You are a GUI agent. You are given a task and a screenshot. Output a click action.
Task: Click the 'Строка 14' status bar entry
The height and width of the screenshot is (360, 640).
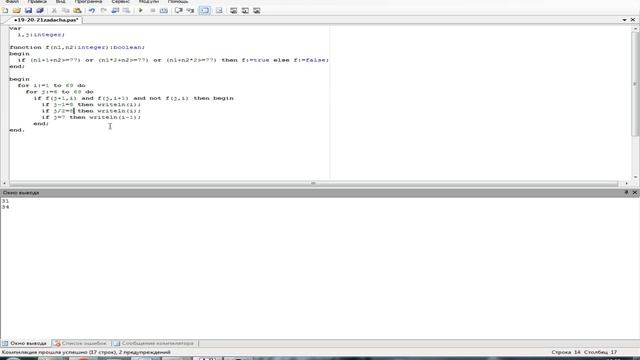[x=566, y=352]
